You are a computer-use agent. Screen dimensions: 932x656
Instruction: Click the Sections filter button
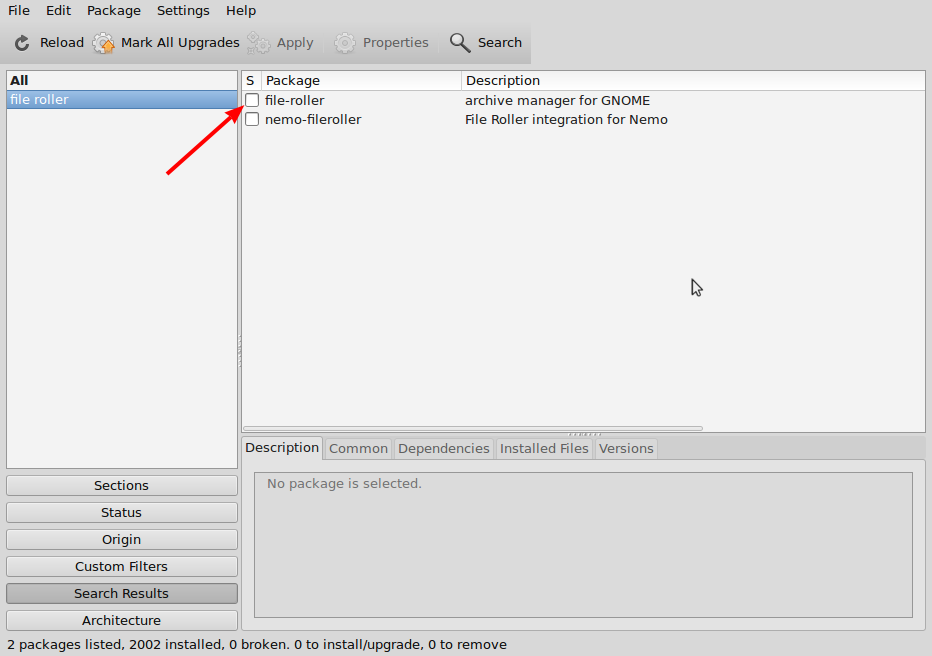(x=122, y=485)
